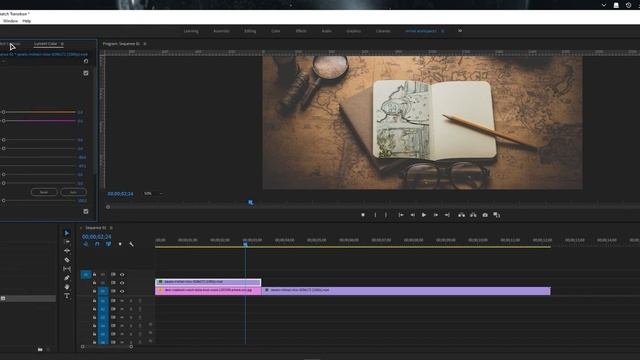Open the Window menu

tap(10, 21)
